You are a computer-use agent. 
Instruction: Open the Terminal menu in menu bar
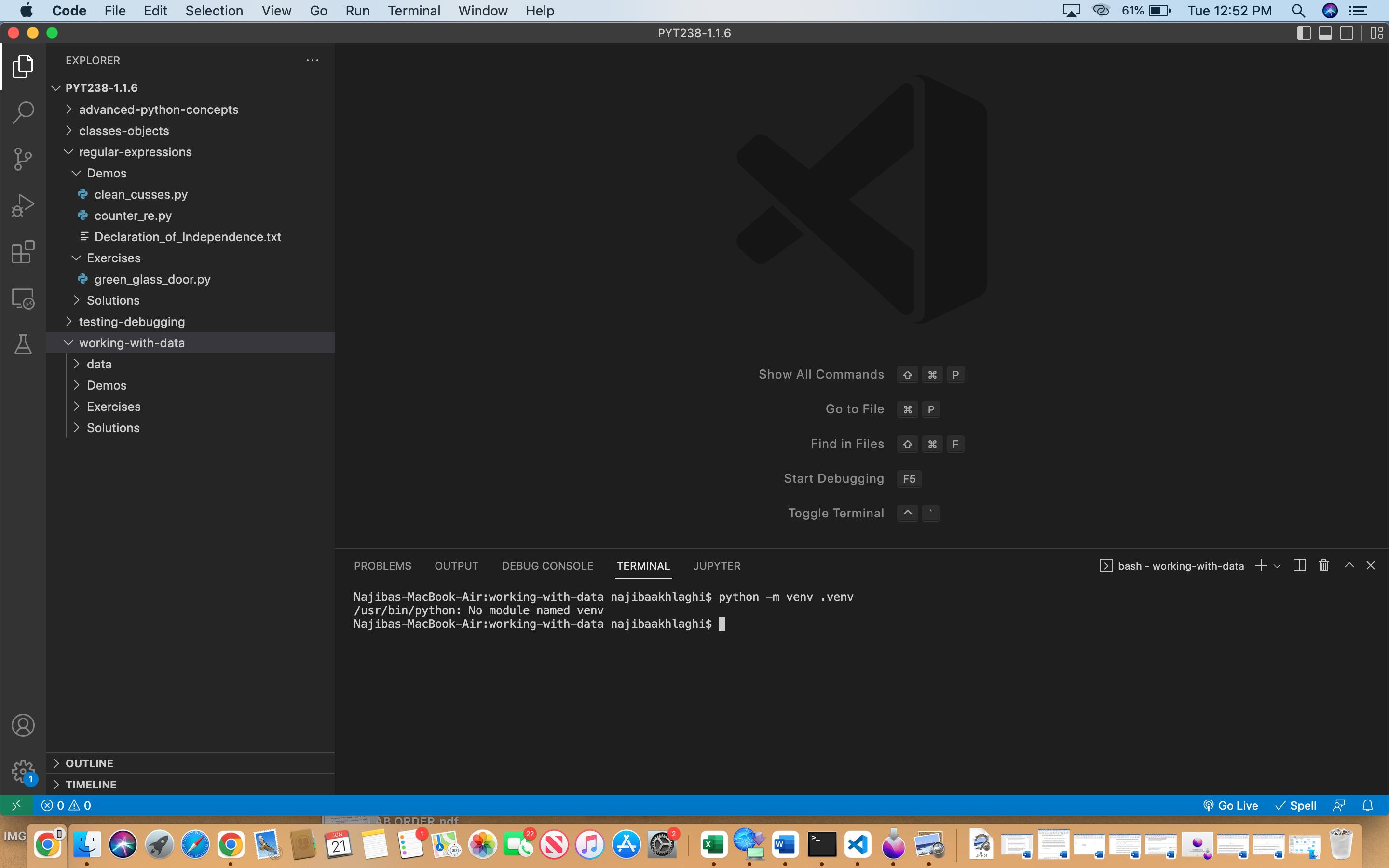point(414,10)
